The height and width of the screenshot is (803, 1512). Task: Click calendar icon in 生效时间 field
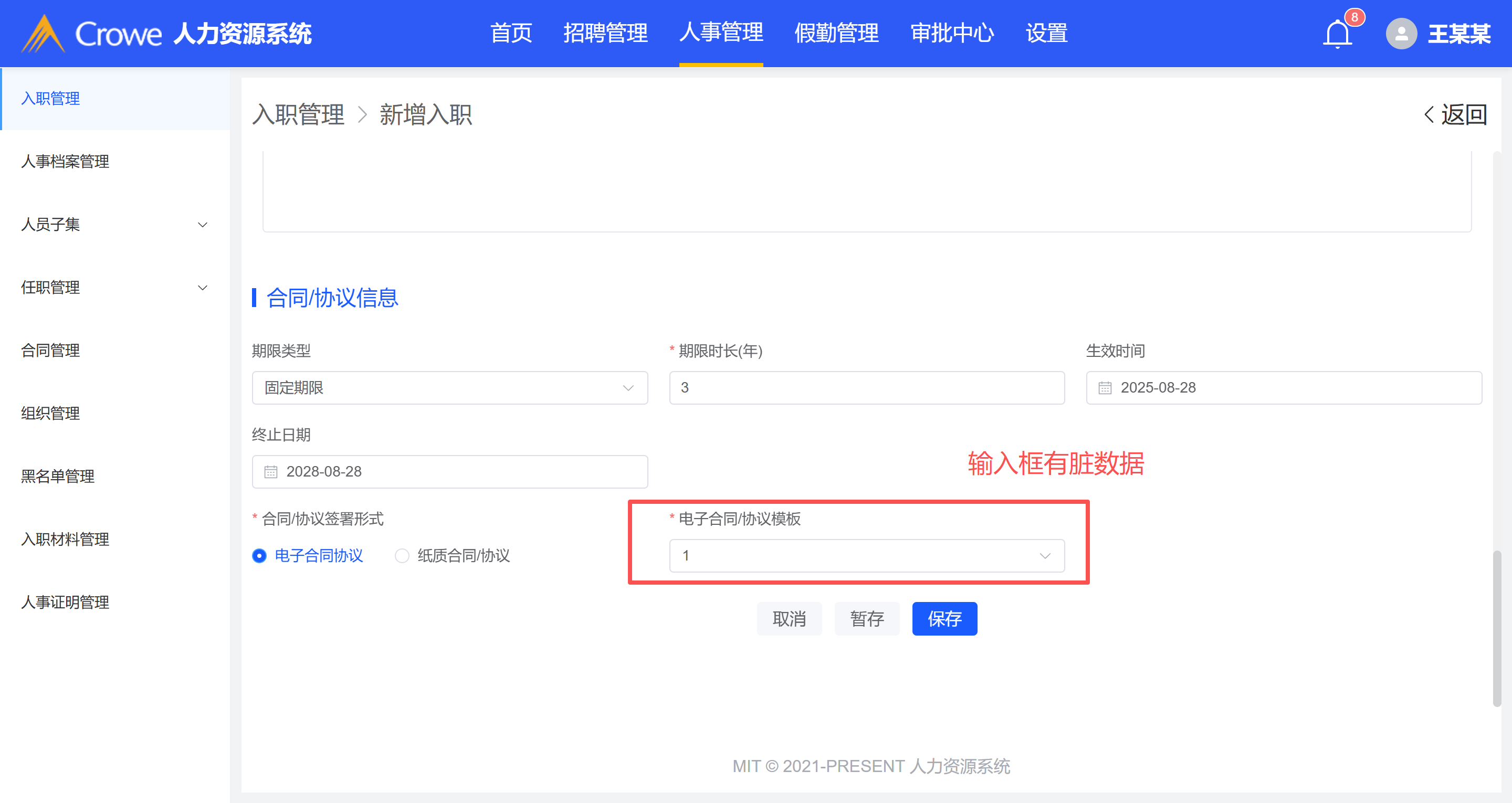1105,388
